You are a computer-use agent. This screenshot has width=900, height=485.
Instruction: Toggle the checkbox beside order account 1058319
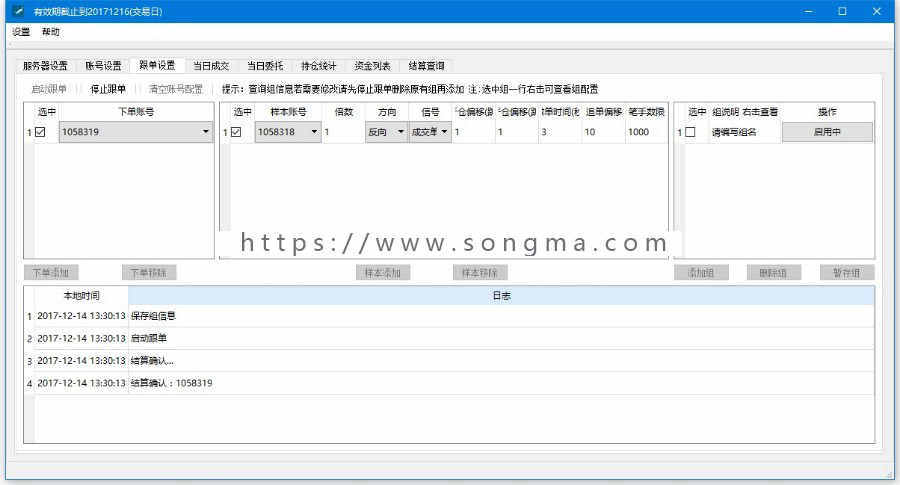[x=40, y=132]
